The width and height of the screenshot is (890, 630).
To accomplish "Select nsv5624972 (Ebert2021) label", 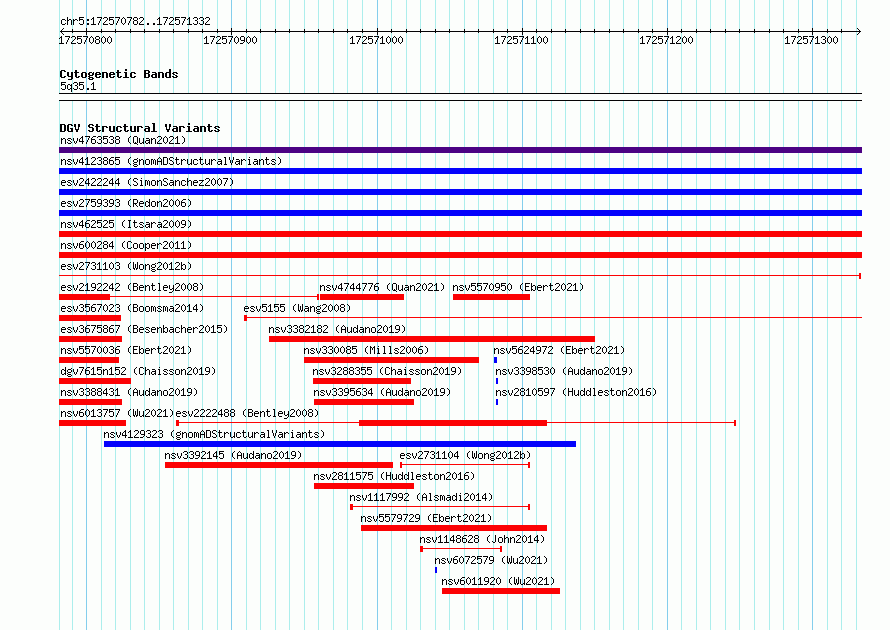I will click(x=559, y=350).
